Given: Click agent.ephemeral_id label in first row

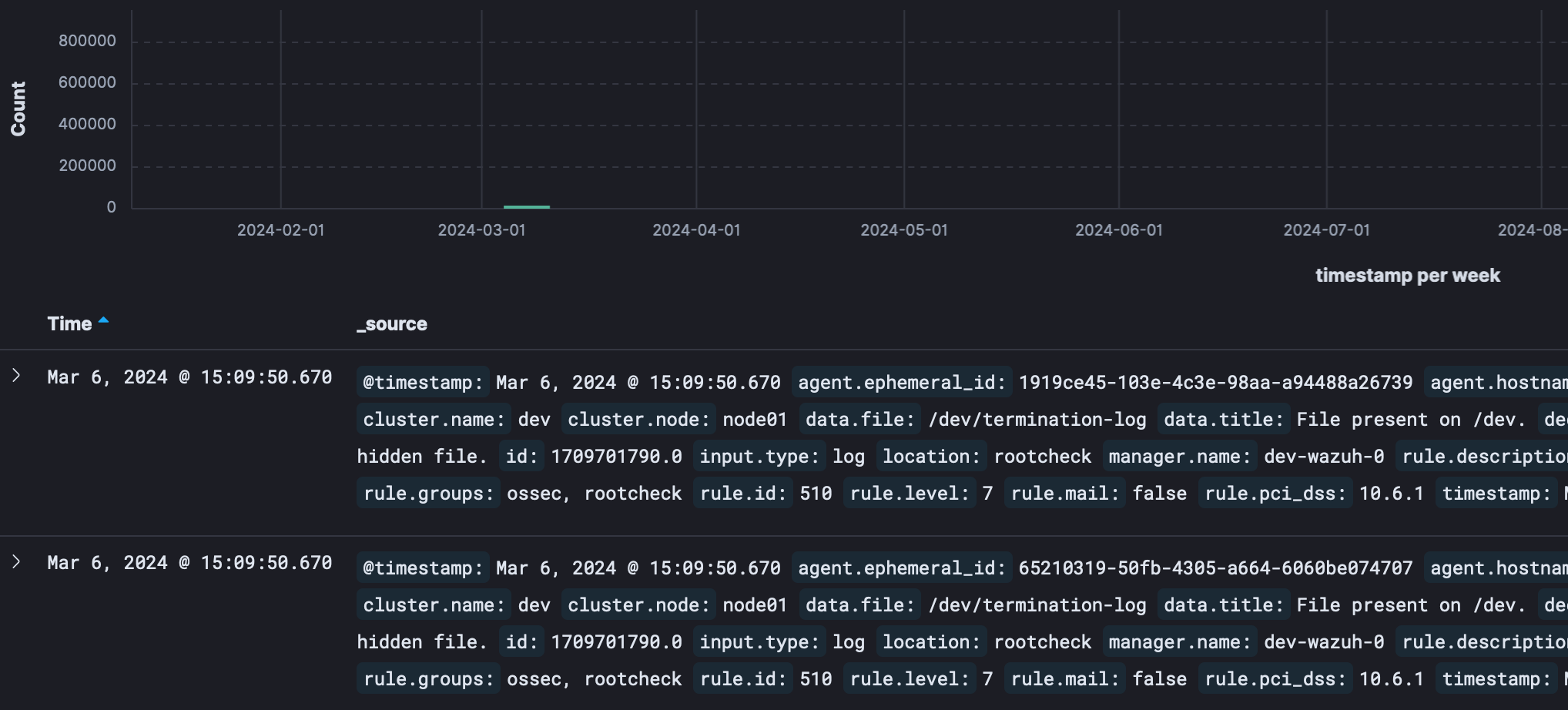Looking at the screenshot, I should click(901, 383).
